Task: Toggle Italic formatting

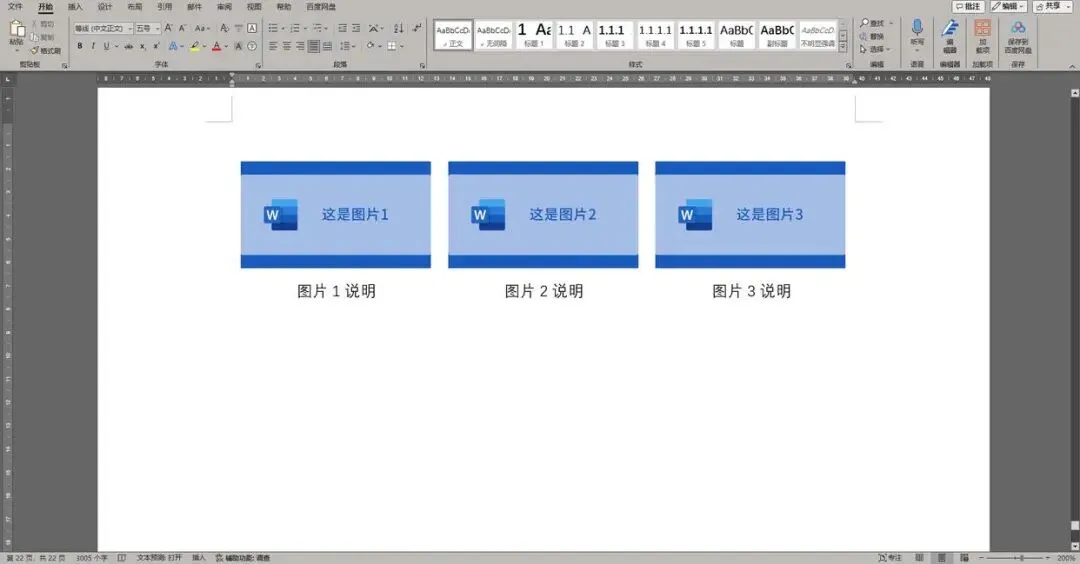Action: tap(93, 46)
